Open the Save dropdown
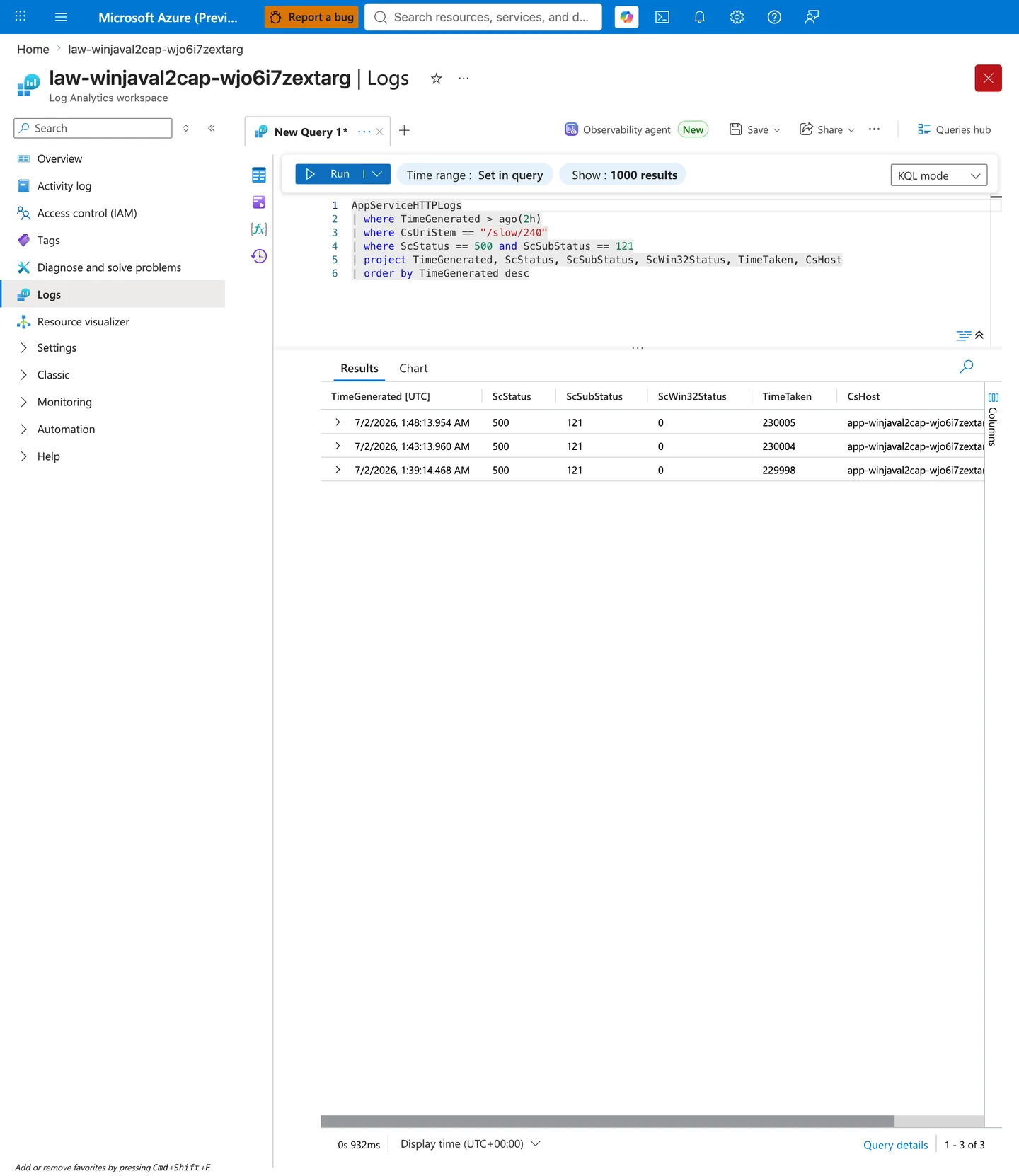Screen dimensions: 1019x1176 pos(755,129)
